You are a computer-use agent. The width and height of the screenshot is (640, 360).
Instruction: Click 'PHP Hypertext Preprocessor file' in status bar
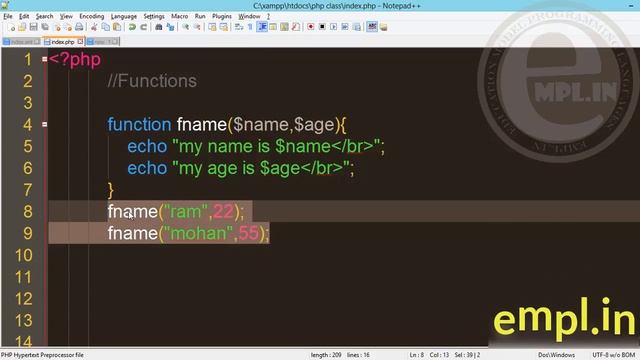click(x=42, y=355)
